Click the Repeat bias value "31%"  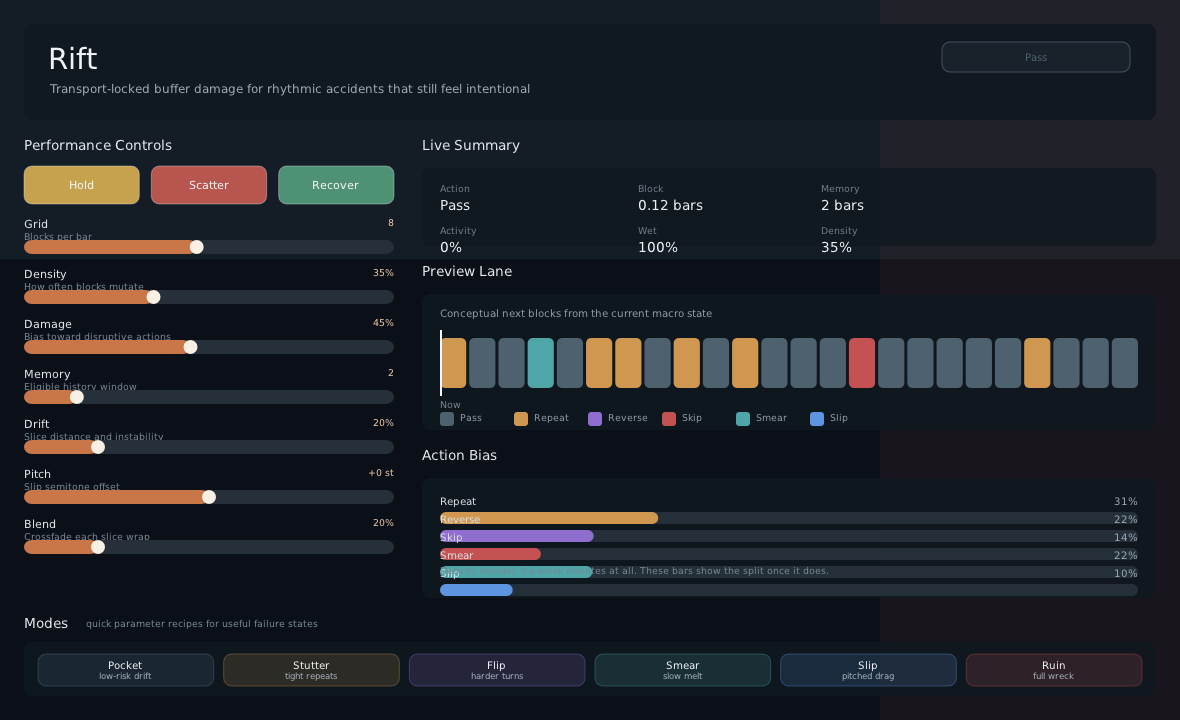pyautogui.click(x=1126, y=501)
